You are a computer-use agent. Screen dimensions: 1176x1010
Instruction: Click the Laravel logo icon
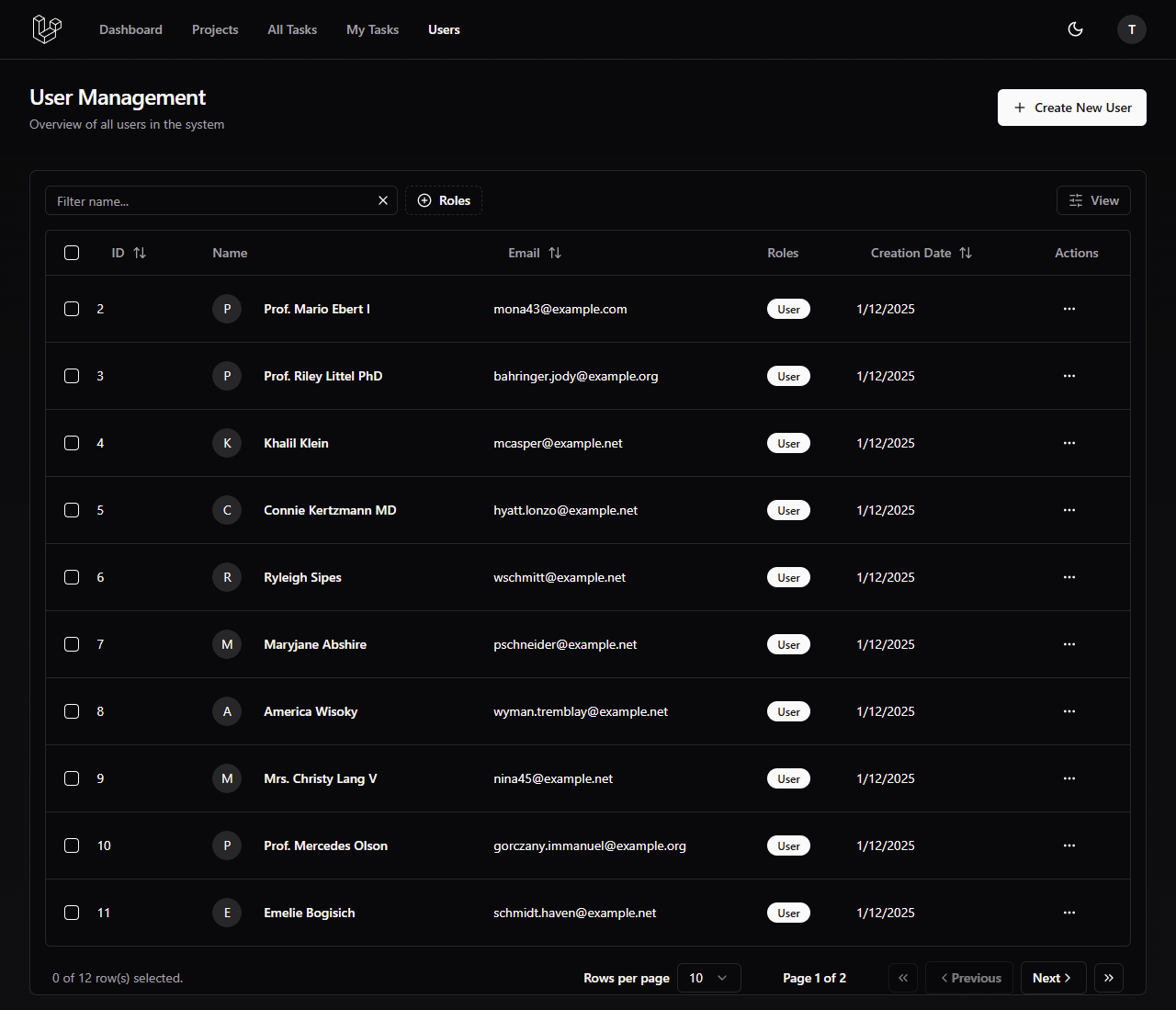point(47,29)
